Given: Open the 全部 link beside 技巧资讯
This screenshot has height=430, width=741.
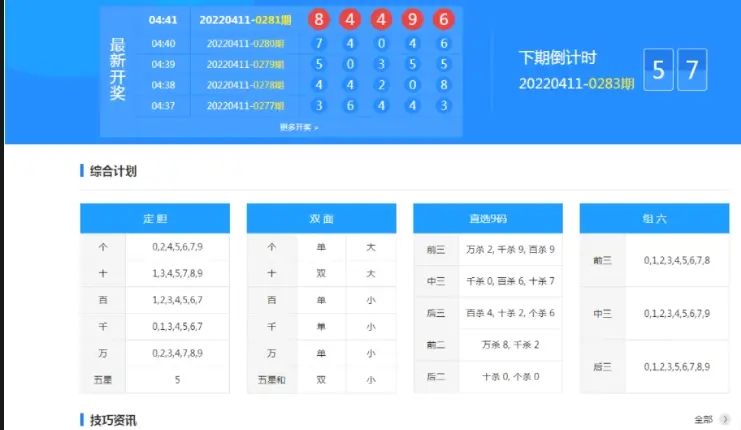Looking at the screenshot, I should 706,420.
